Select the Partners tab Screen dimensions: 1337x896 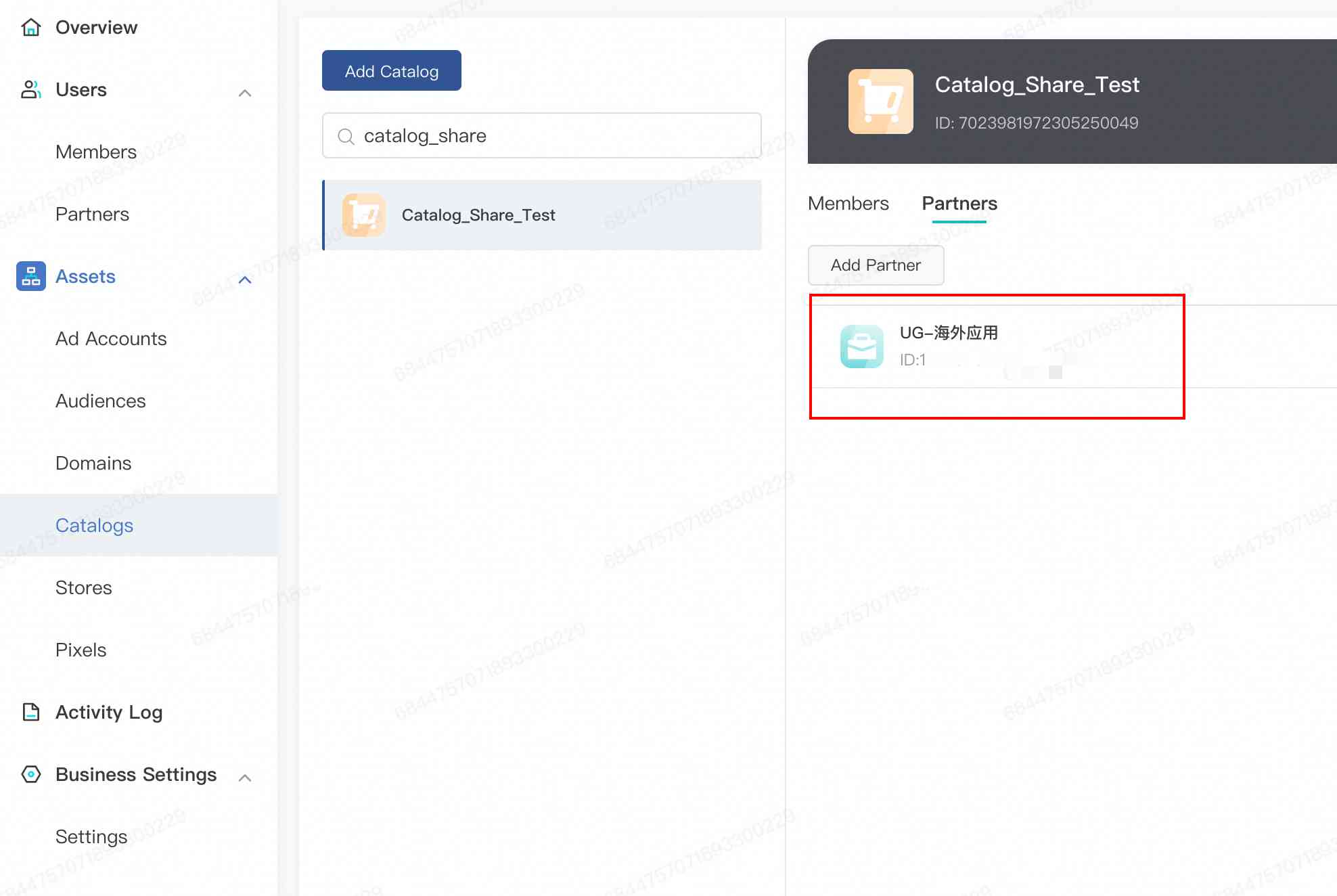pyautogui.click(x=959, y=203)
